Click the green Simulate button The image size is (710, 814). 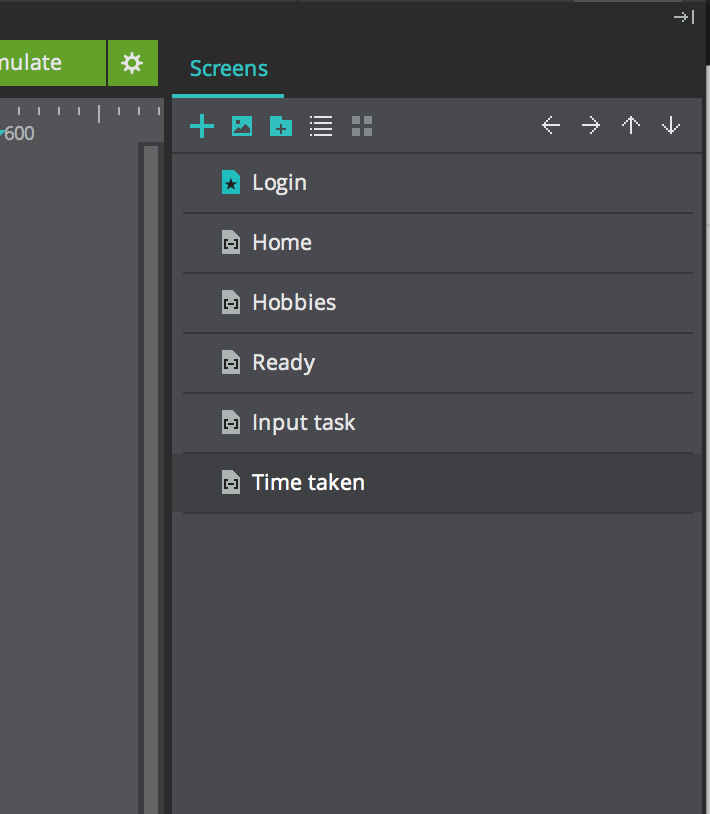pyautogui.click(x=50, y=63)
